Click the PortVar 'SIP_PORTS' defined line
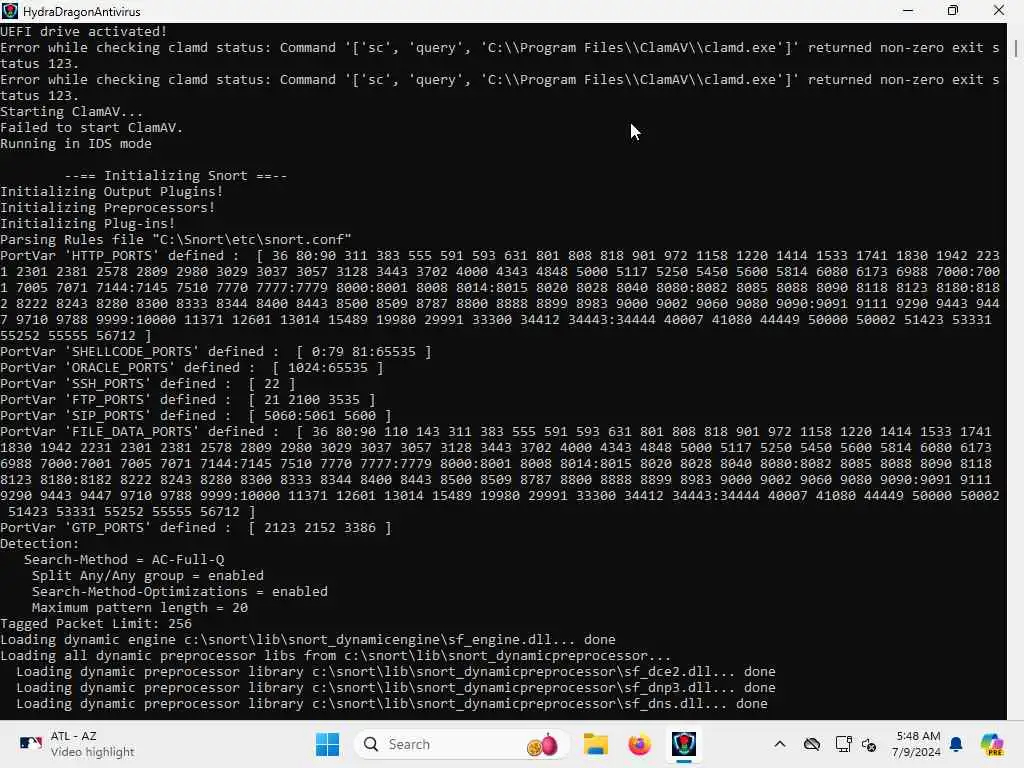The image size is (1024, 768). pos(196,415)
